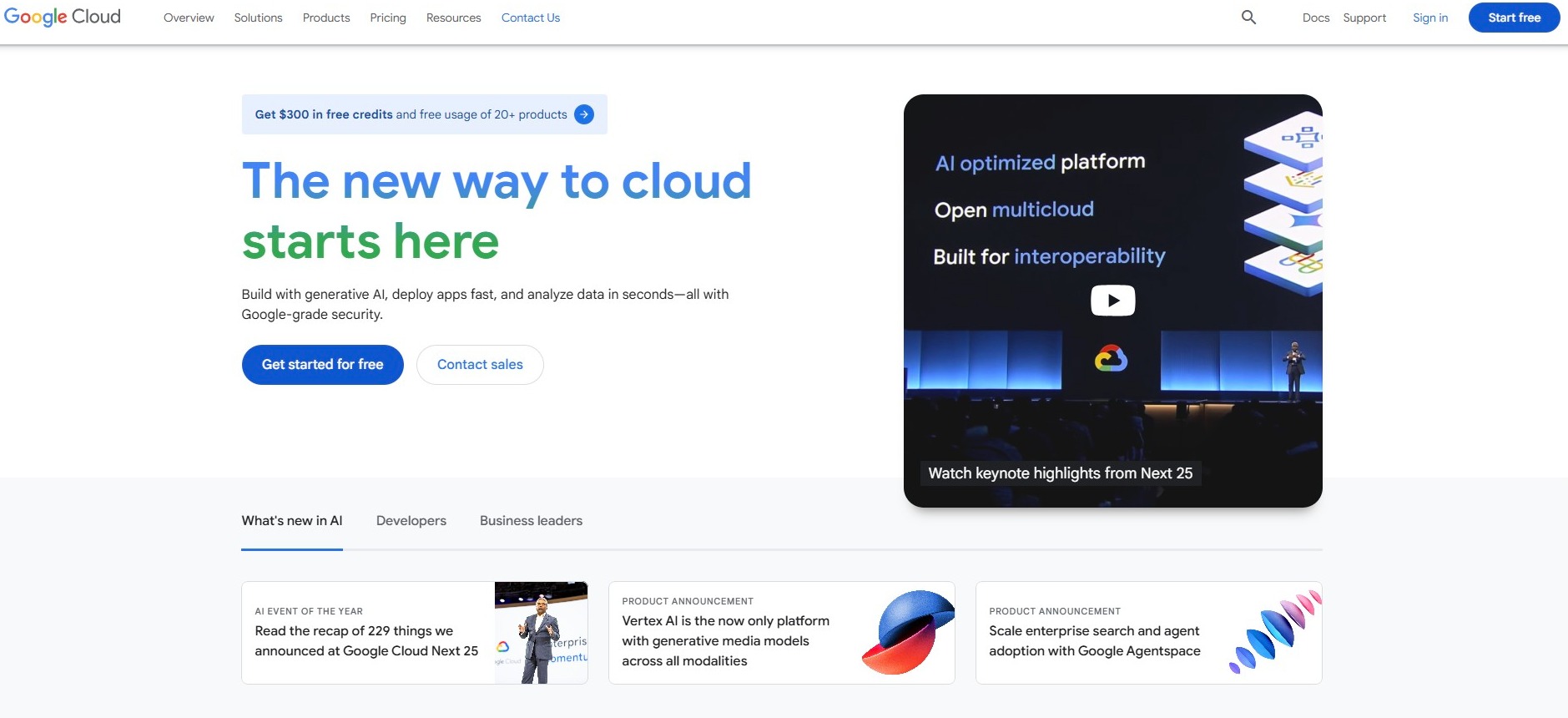The height and width of the screenshot is (718, 1568).
Task: Play the keynote highlights video
Action: point(1112,301)
